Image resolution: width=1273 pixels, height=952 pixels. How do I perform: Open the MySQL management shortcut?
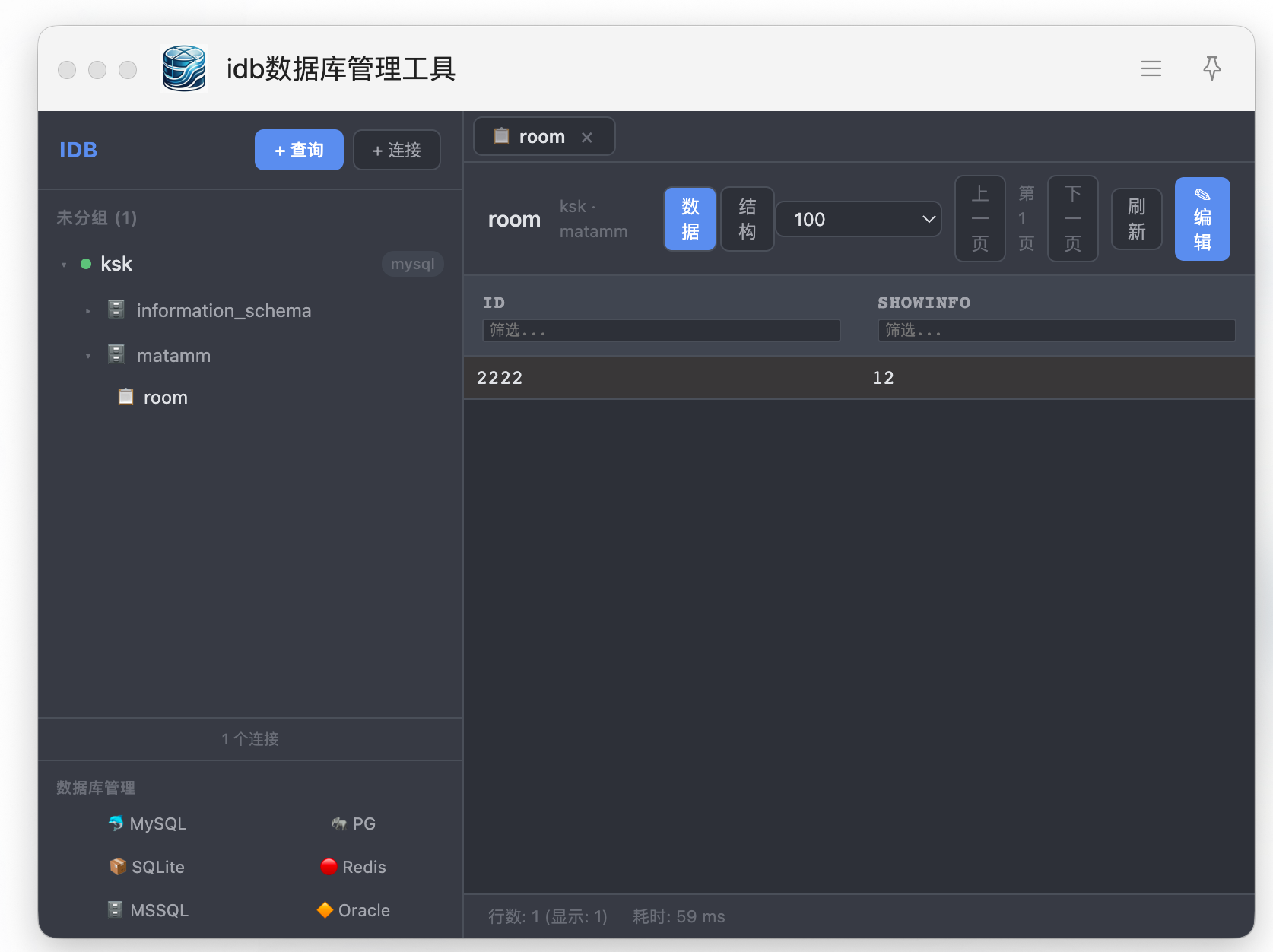tap(148, 823)
